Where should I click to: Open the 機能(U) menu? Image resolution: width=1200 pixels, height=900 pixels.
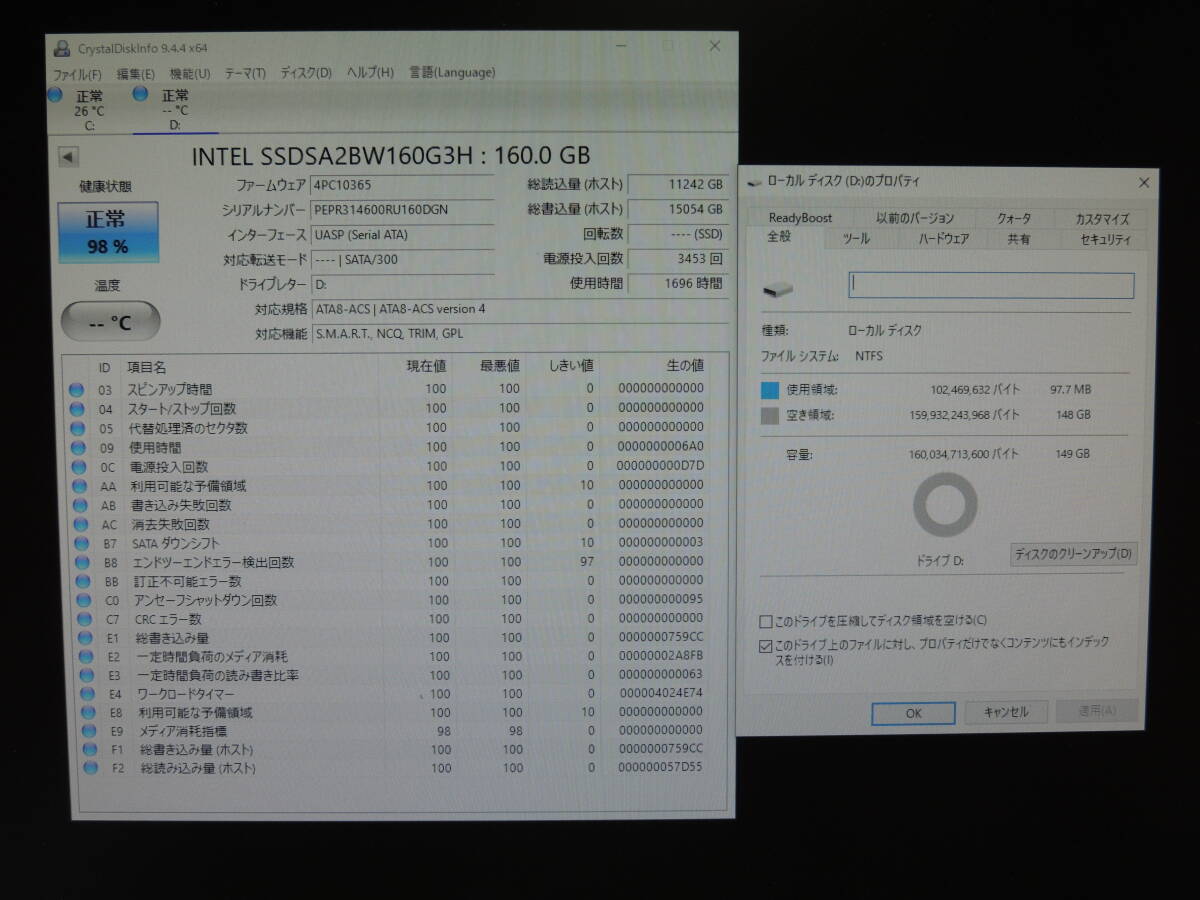pos(190,73)
